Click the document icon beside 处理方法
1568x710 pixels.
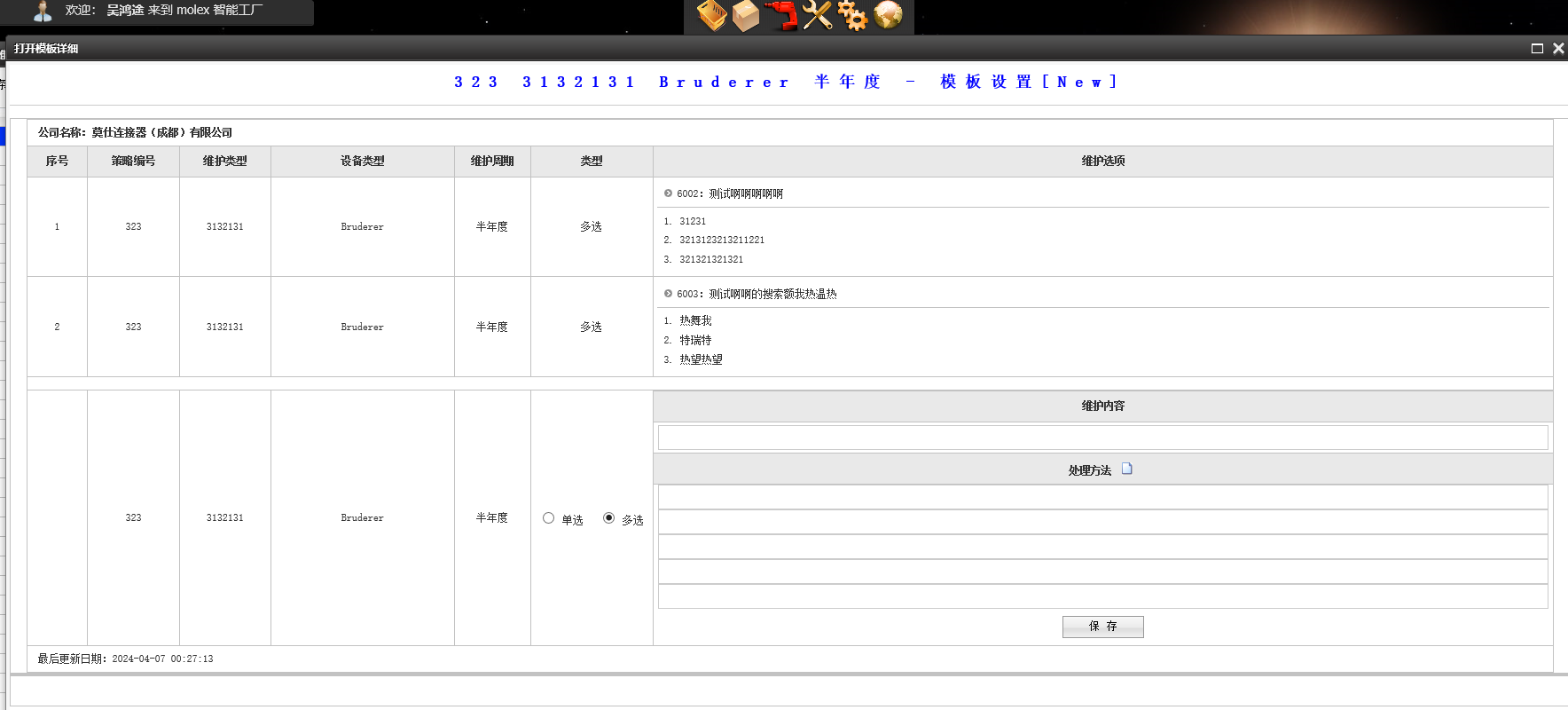click(x=1127, y=469)
